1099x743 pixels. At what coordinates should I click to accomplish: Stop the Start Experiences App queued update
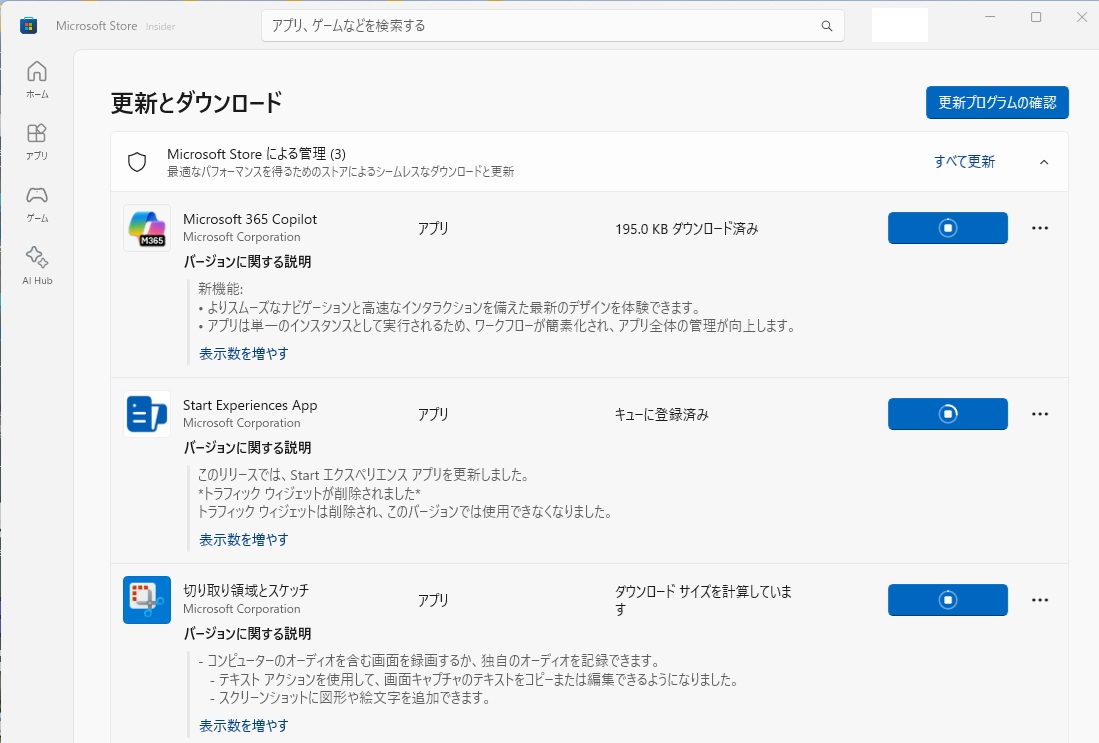[948, 414]
